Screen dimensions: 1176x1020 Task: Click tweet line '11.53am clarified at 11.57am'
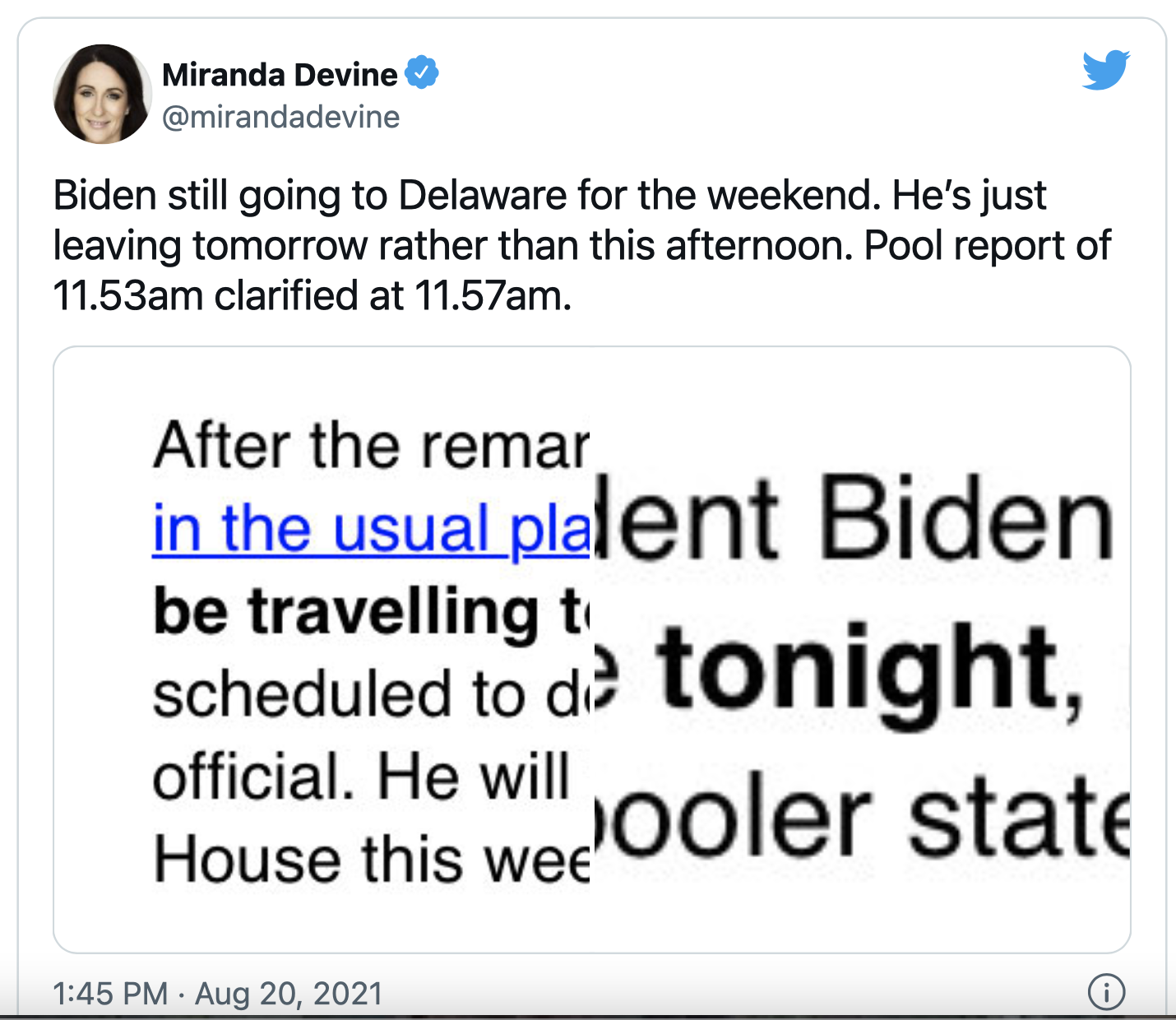pyautogui.click(x=313, y=296)
